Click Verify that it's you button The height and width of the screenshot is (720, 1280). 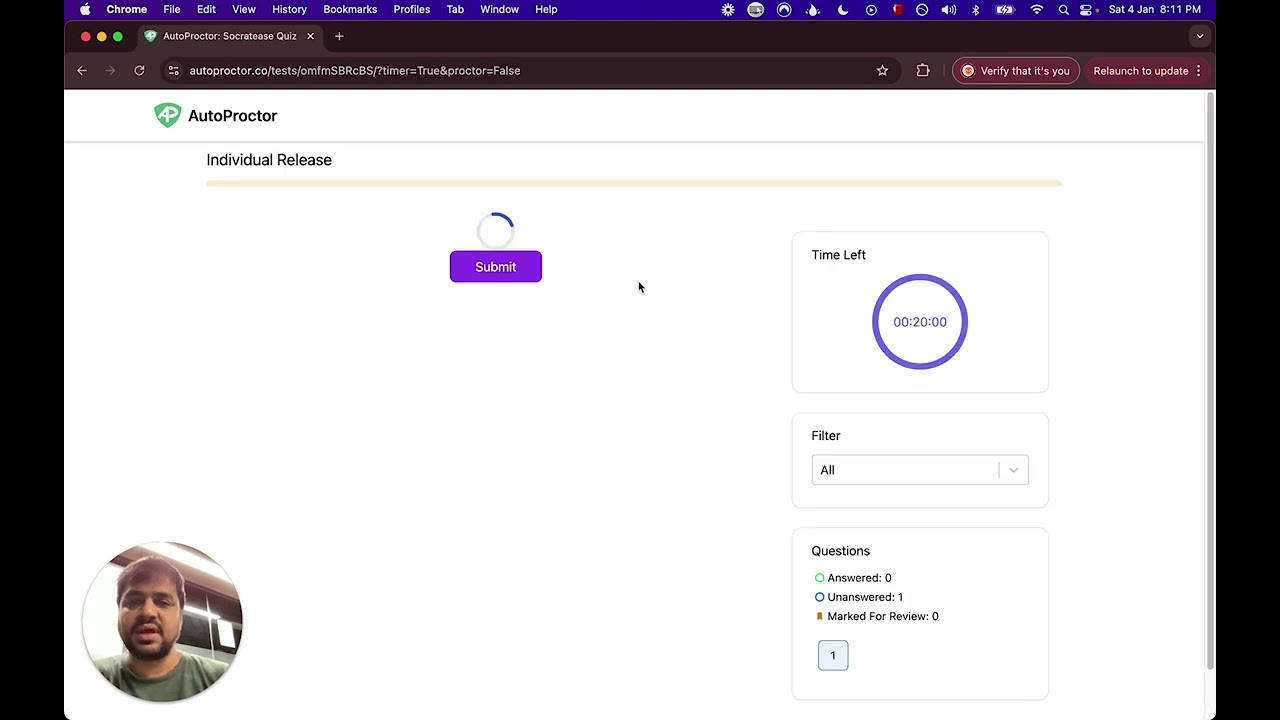tap(1015, 71)
